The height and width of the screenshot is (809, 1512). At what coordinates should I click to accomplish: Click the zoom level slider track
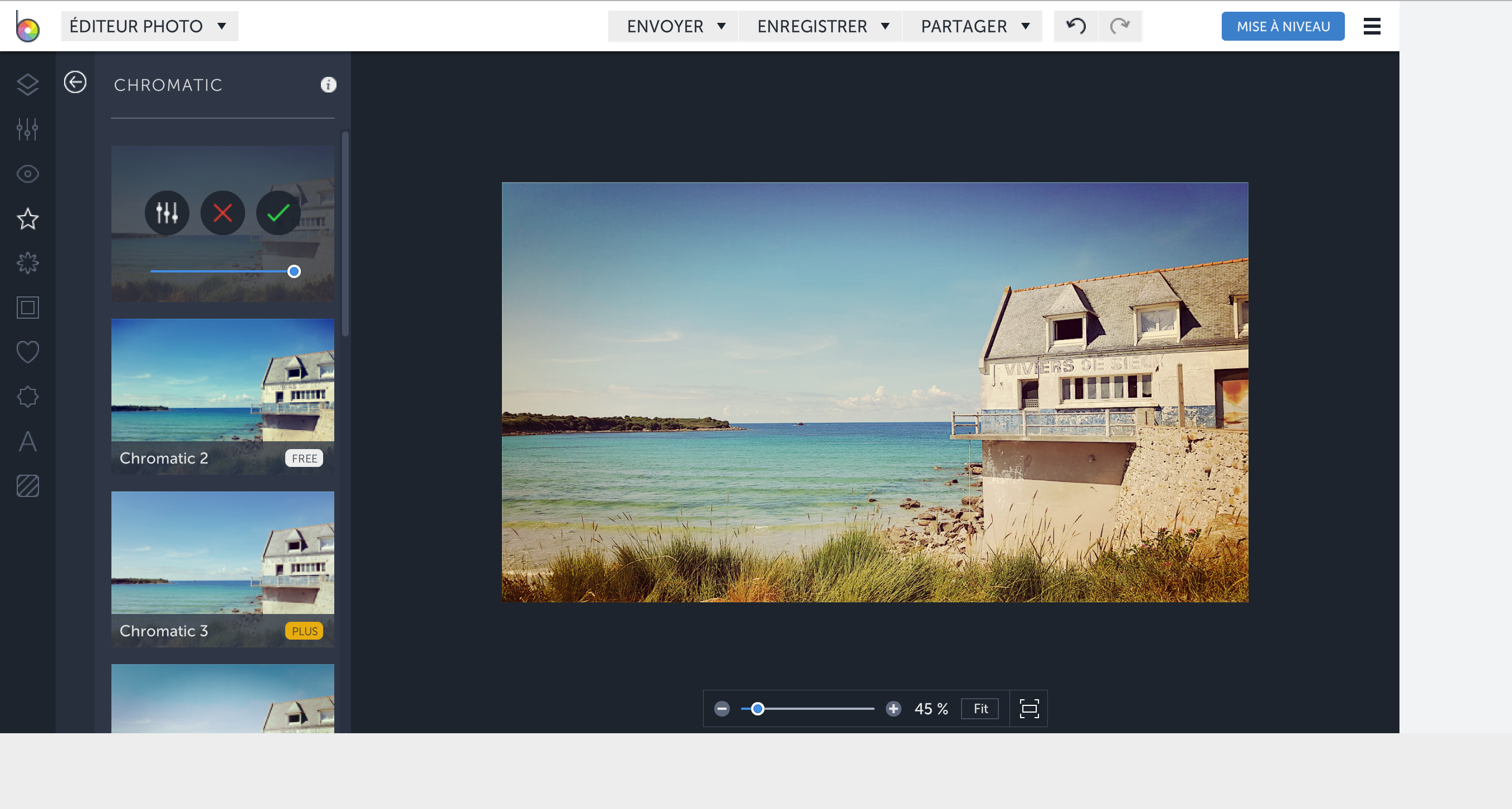pos(822,709)
